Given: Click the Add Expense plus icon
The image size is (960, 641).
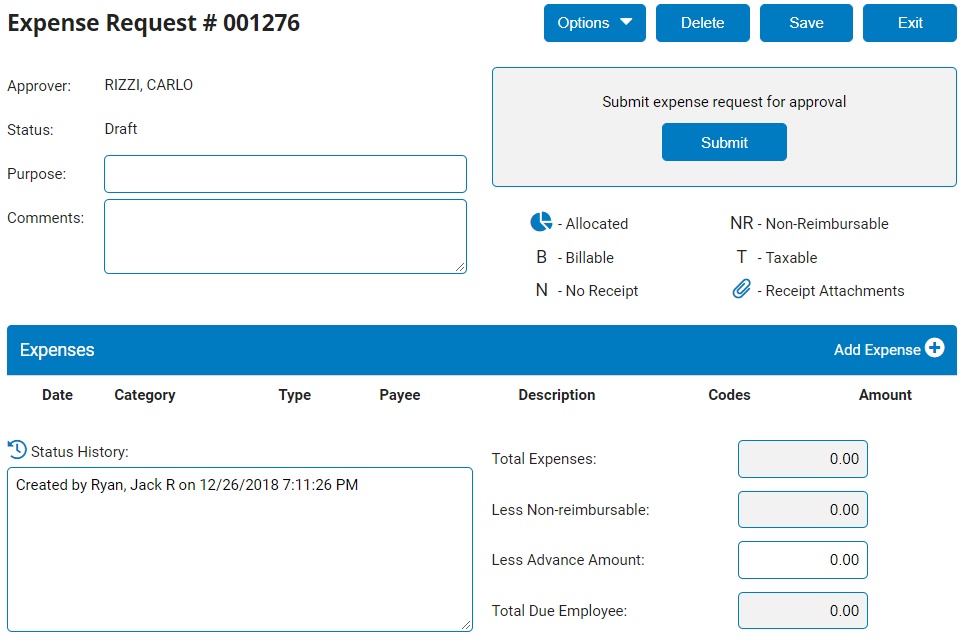Looking at the screenshot, I should tap(934, 349).
